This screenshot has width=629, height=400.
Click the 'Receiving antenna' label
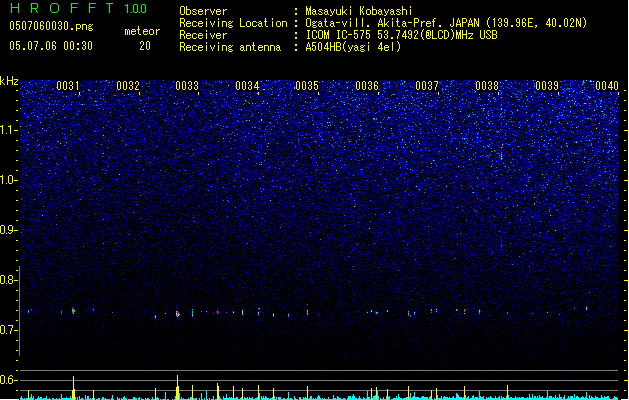pos(230,47)
